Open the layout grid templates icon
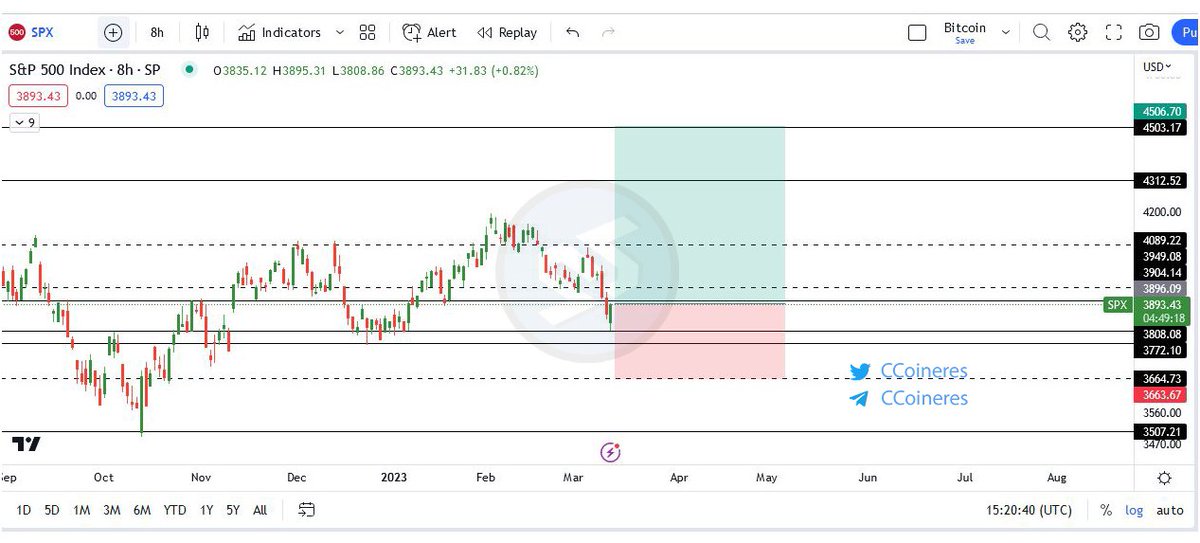This screenshot has height=543, width=1200. 367,32
